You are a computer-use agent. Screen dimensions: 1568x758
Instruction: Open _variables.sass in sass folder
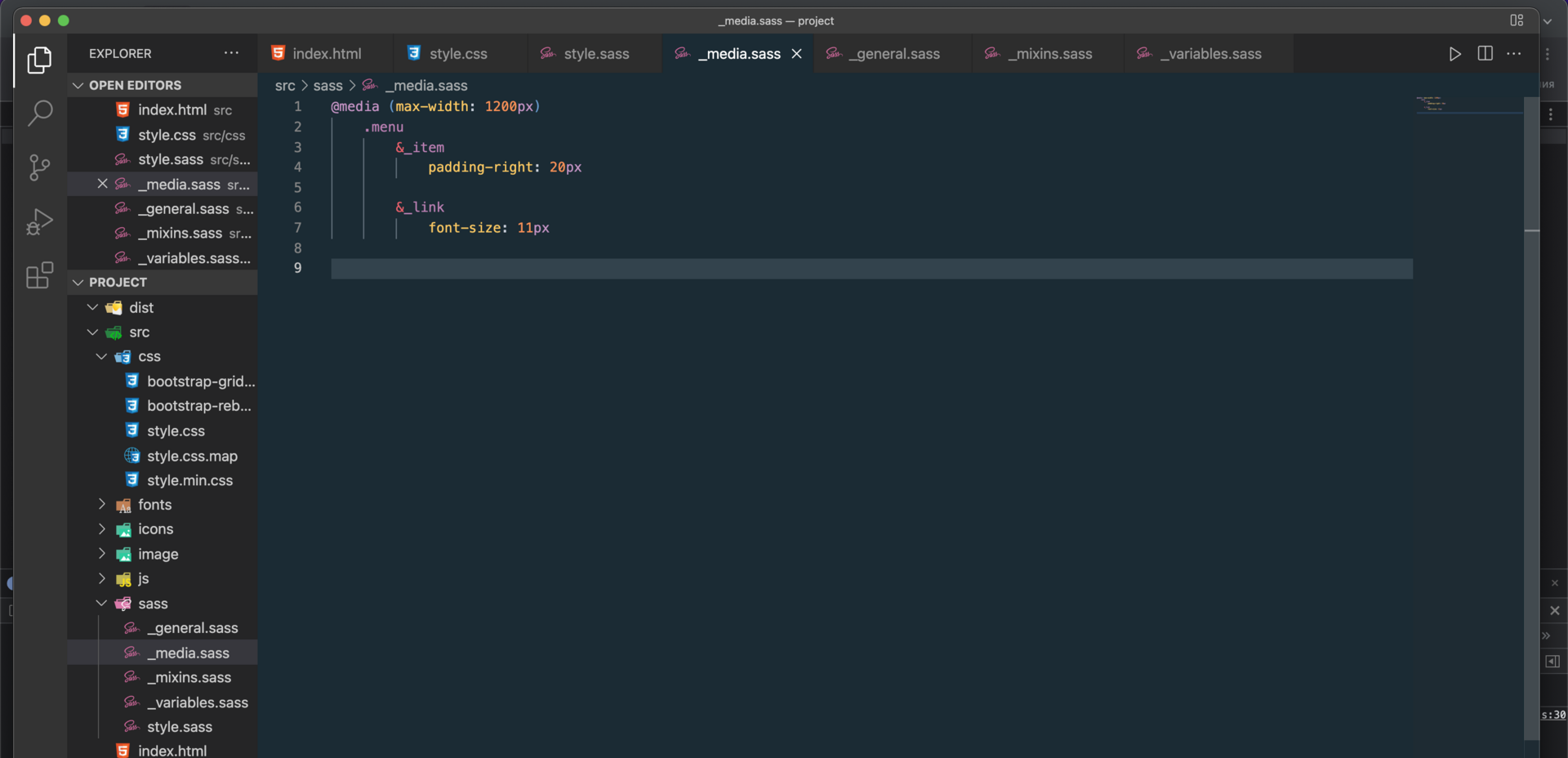[x=162, y=702]
